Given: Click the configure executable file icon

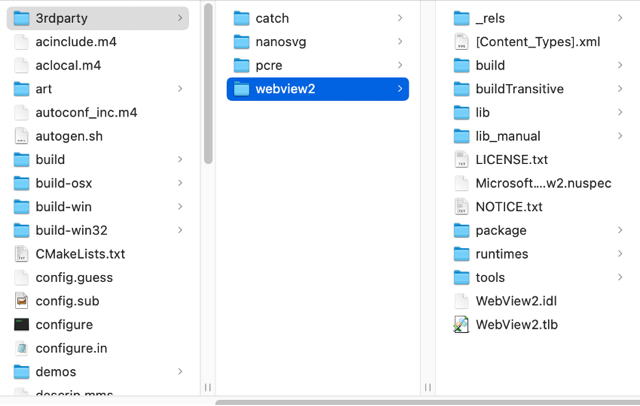Looking at the screenshot, I should [x=21, y=324].
